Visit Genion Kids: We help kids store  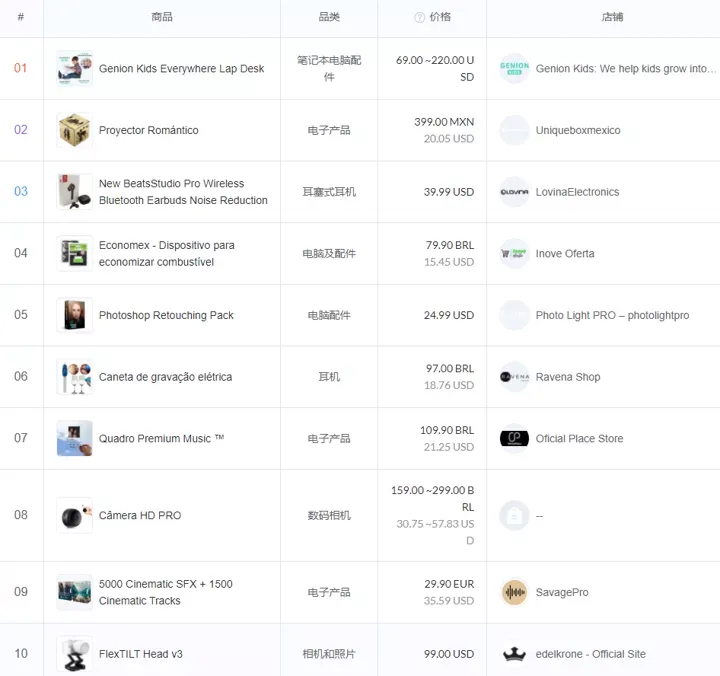pos(626,68)
